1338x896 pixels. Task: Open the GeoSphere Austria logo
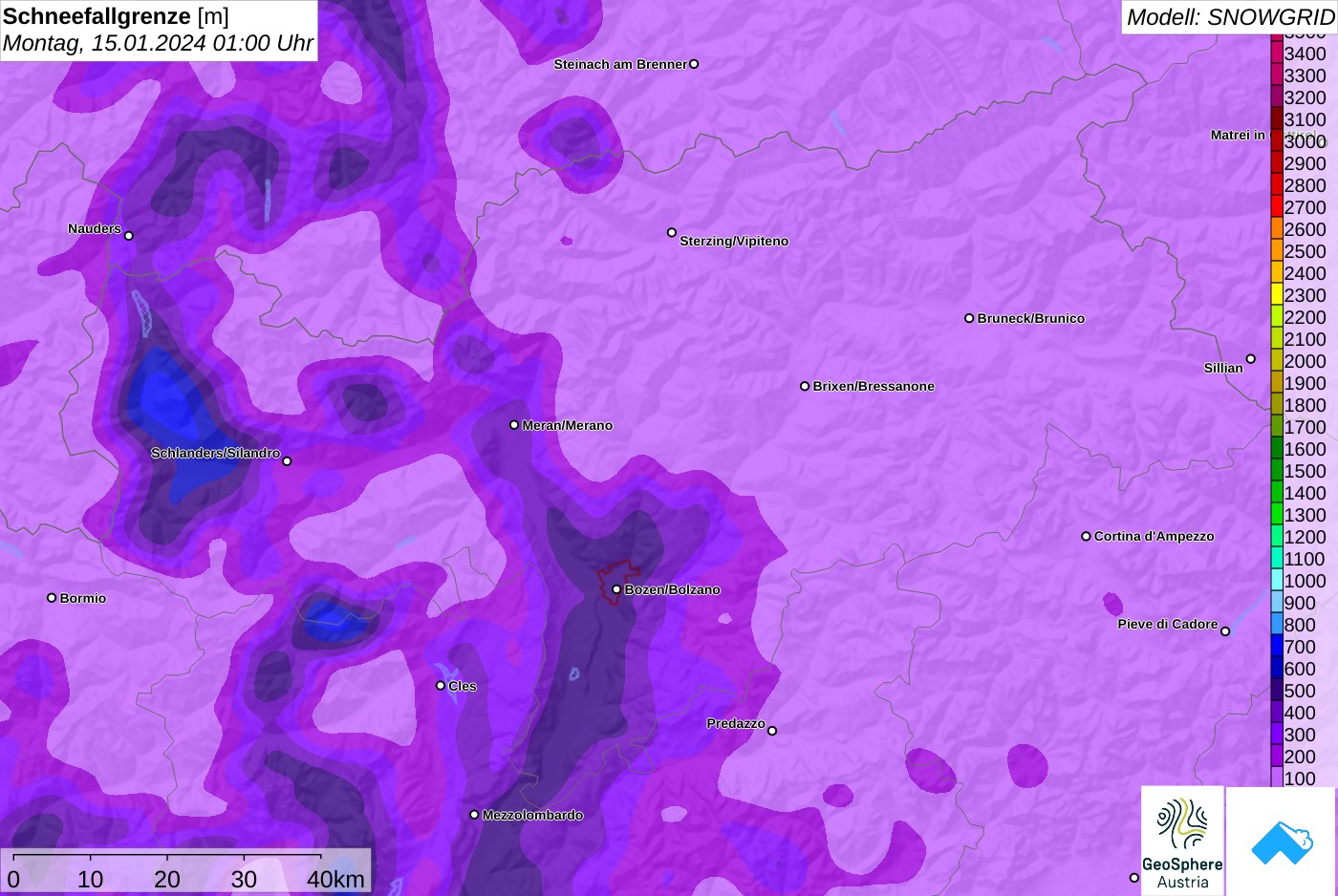(x=1182, y=841)
